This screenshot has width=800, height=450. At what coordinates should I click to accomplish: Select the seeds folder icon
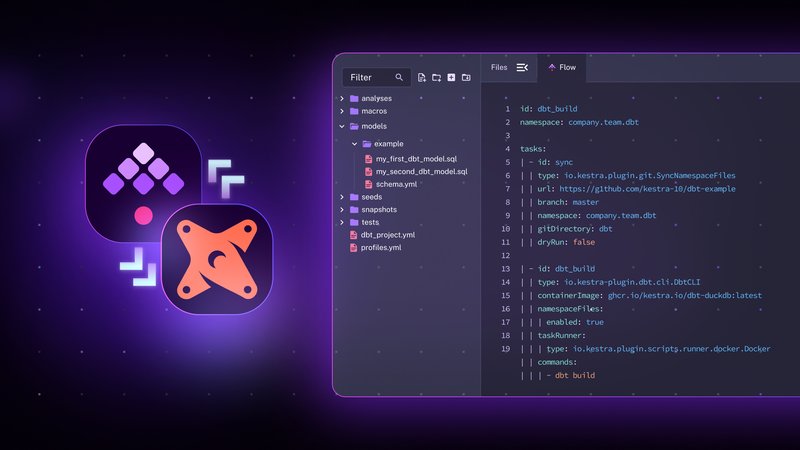pos(354,197)
